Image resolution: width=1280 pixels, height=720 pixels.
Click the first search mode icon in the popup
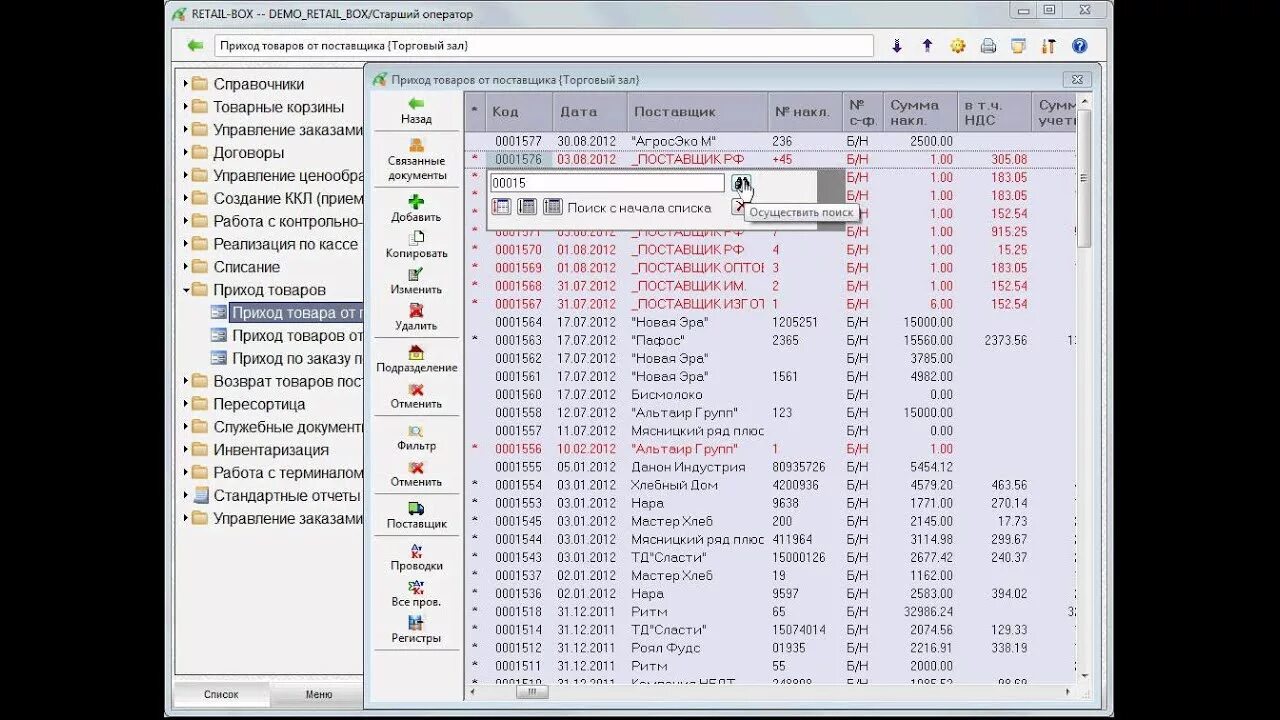coord(501,207)
